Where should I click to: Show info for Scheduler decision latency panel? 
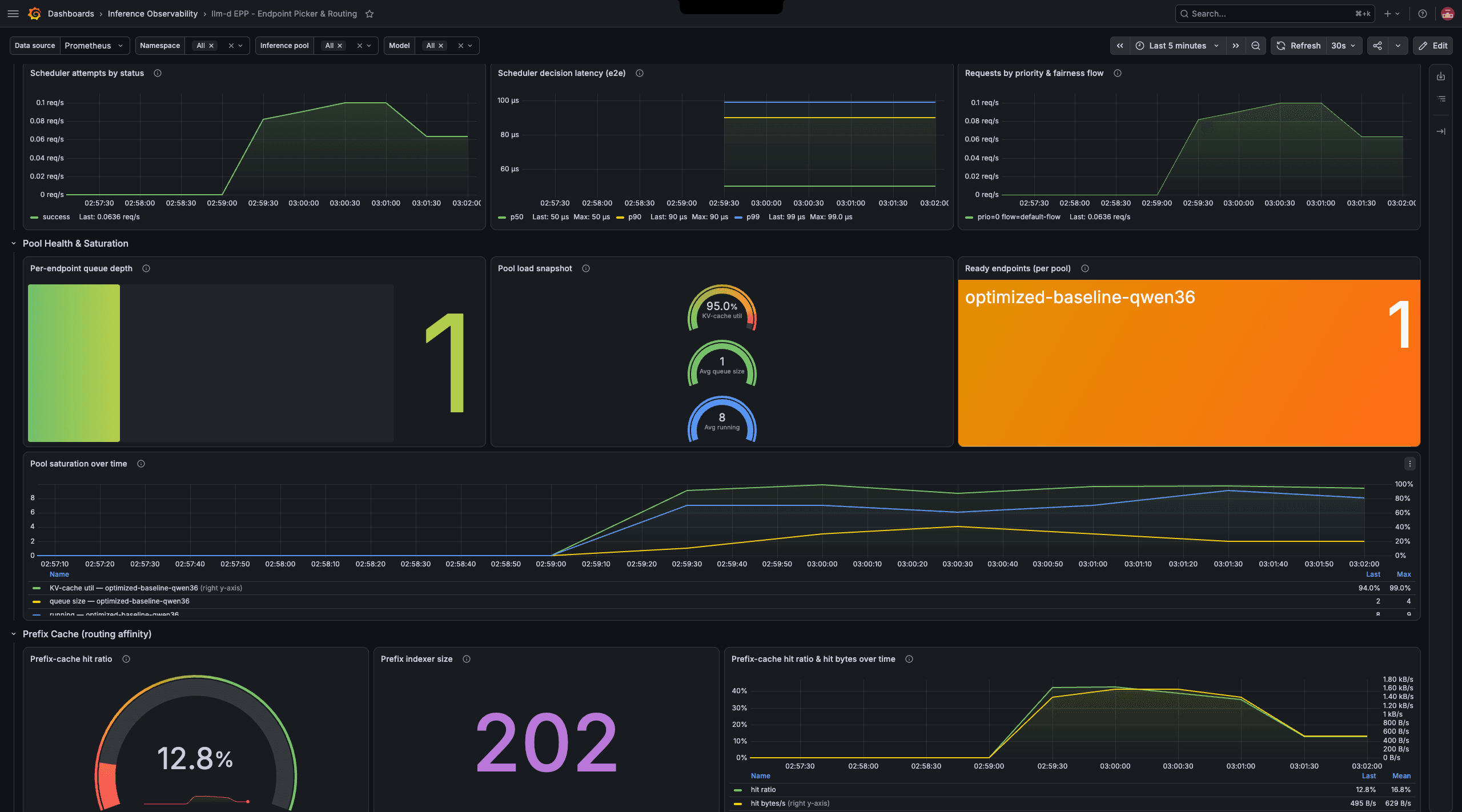pyautogui.click(x=640, y=73)
